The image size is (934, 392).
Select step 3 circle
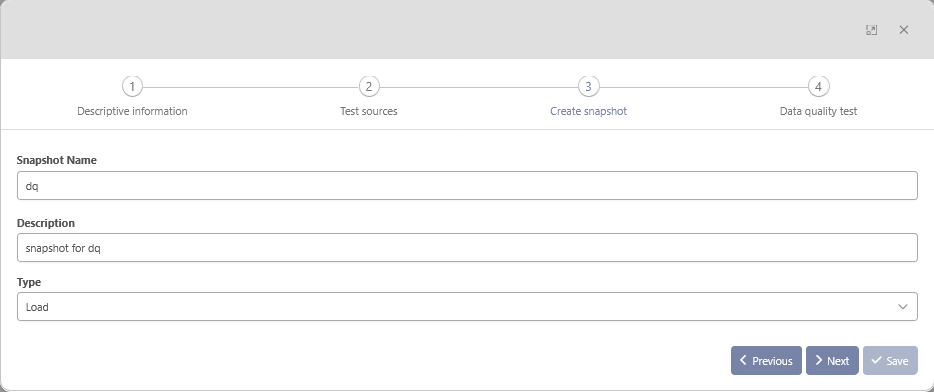pyautogui.click(x=589, y=87)
